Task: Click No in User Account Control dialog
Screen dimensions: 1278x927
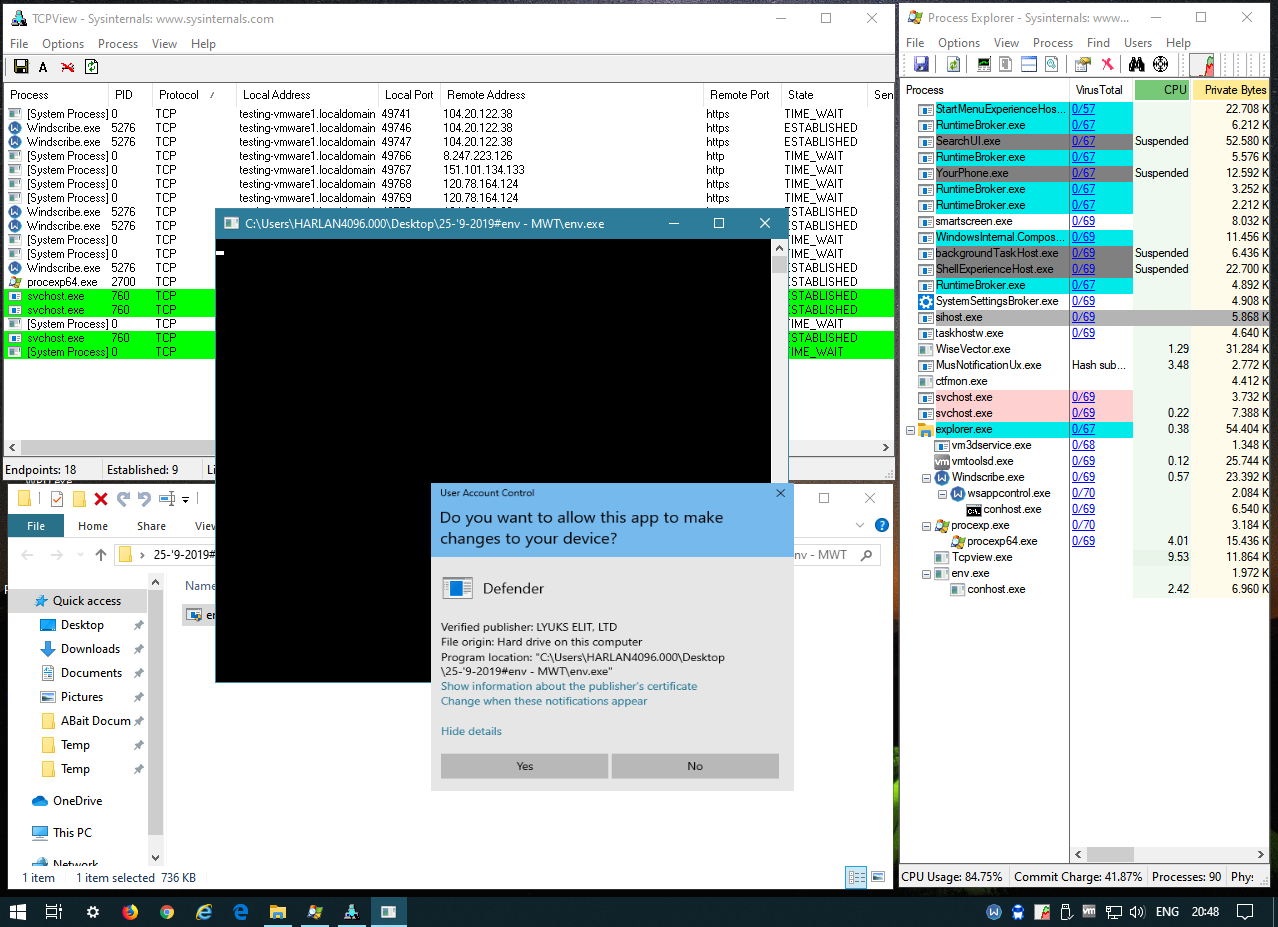Action: click(x=695, y=766)
